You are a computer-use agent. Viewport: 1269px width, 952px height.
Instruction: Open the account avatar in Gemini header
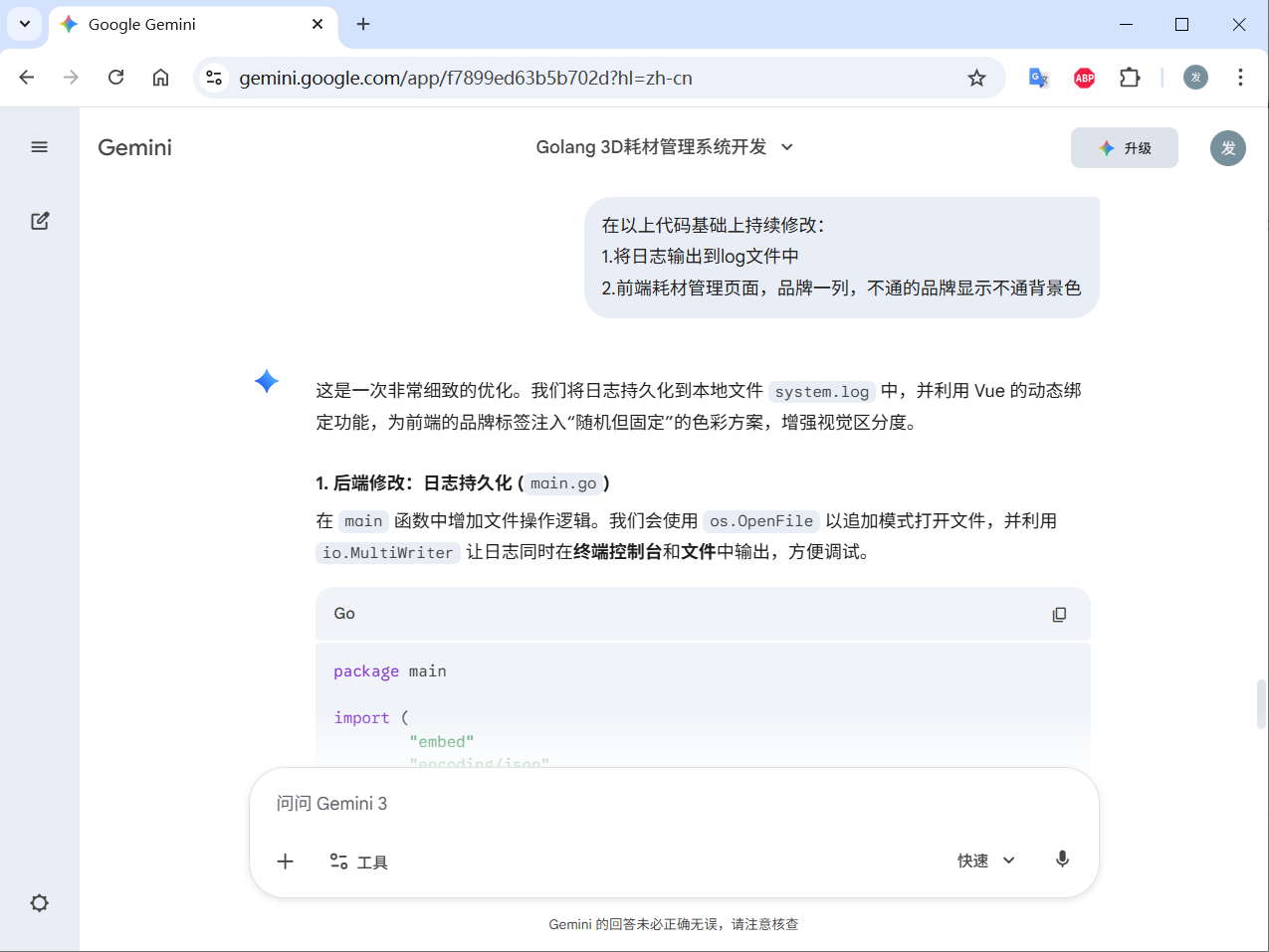(1227, 148)
